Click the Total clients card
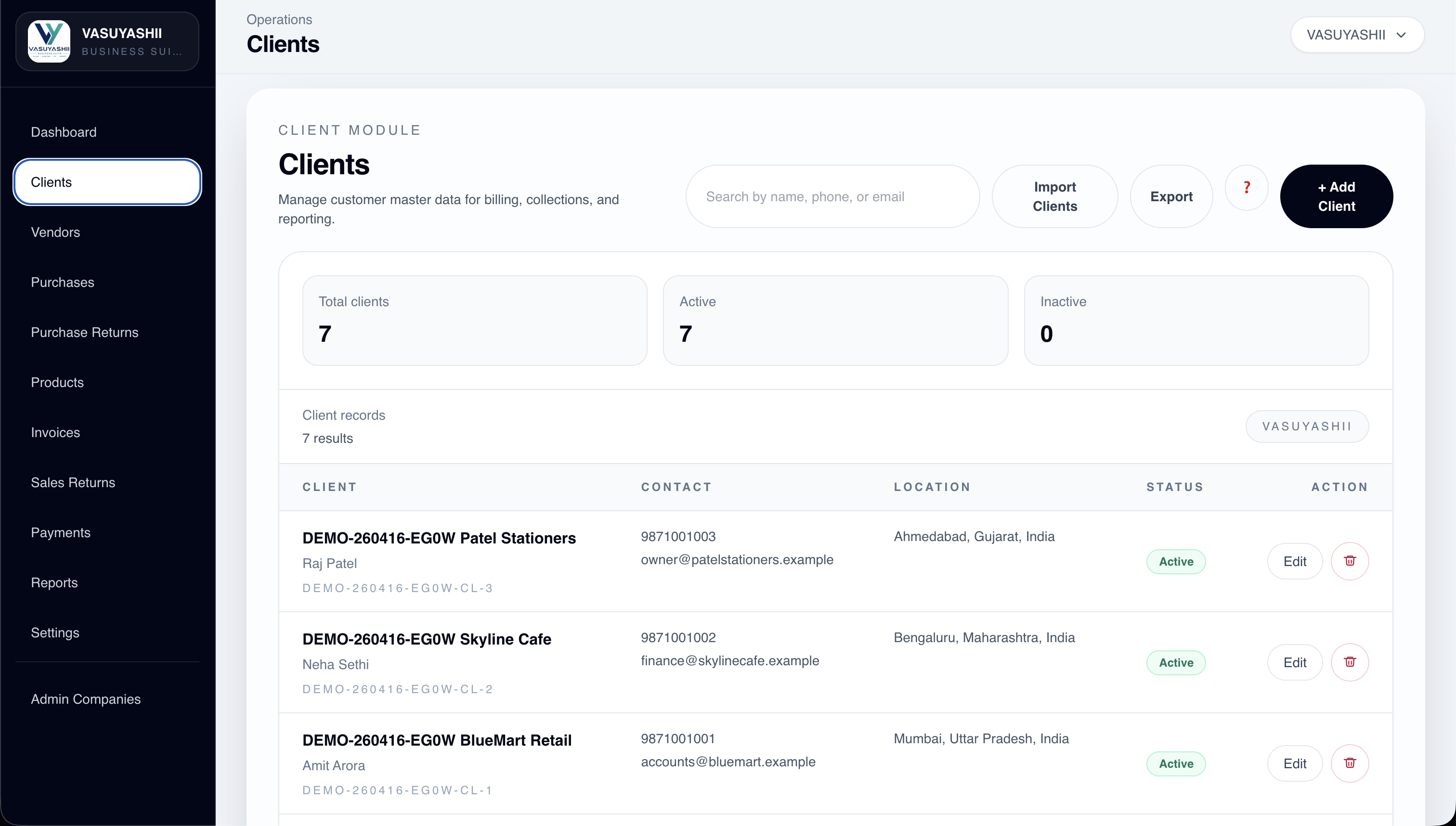Screen dimensions: 1456x826 point(474,321)
